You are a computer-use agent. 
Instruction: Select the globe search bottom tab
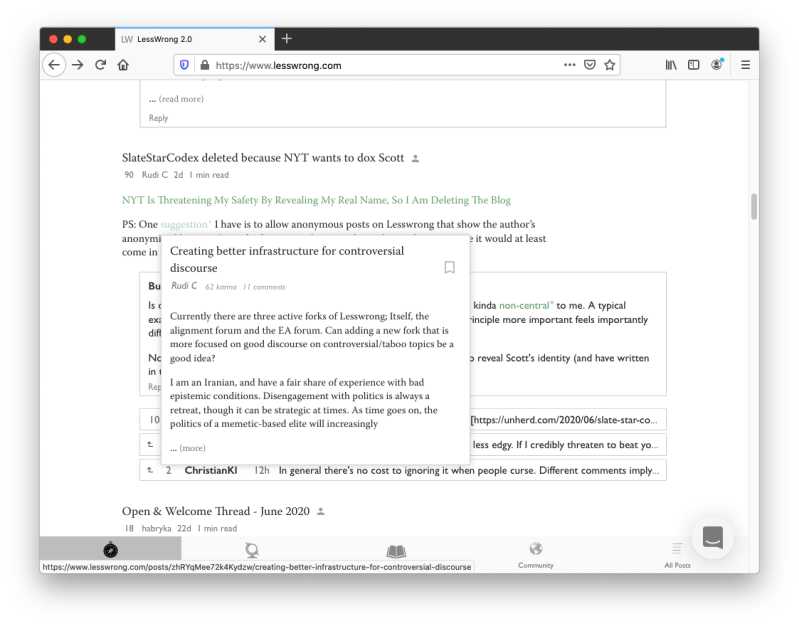click(252, 550)
